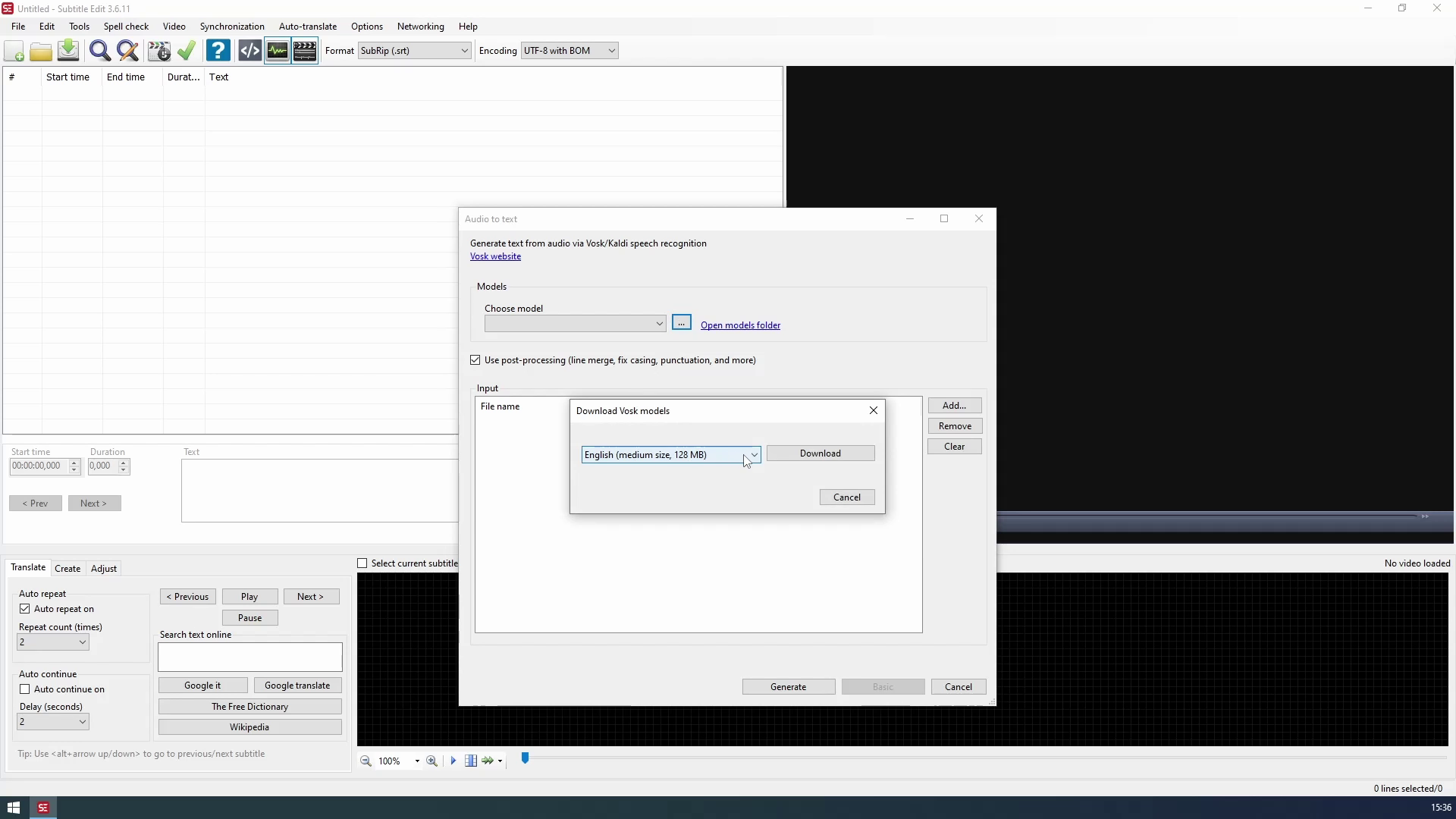The image size is (1456, 819).
Task: Disable Auto repeat on checkbox
Action: click(25, 609)
